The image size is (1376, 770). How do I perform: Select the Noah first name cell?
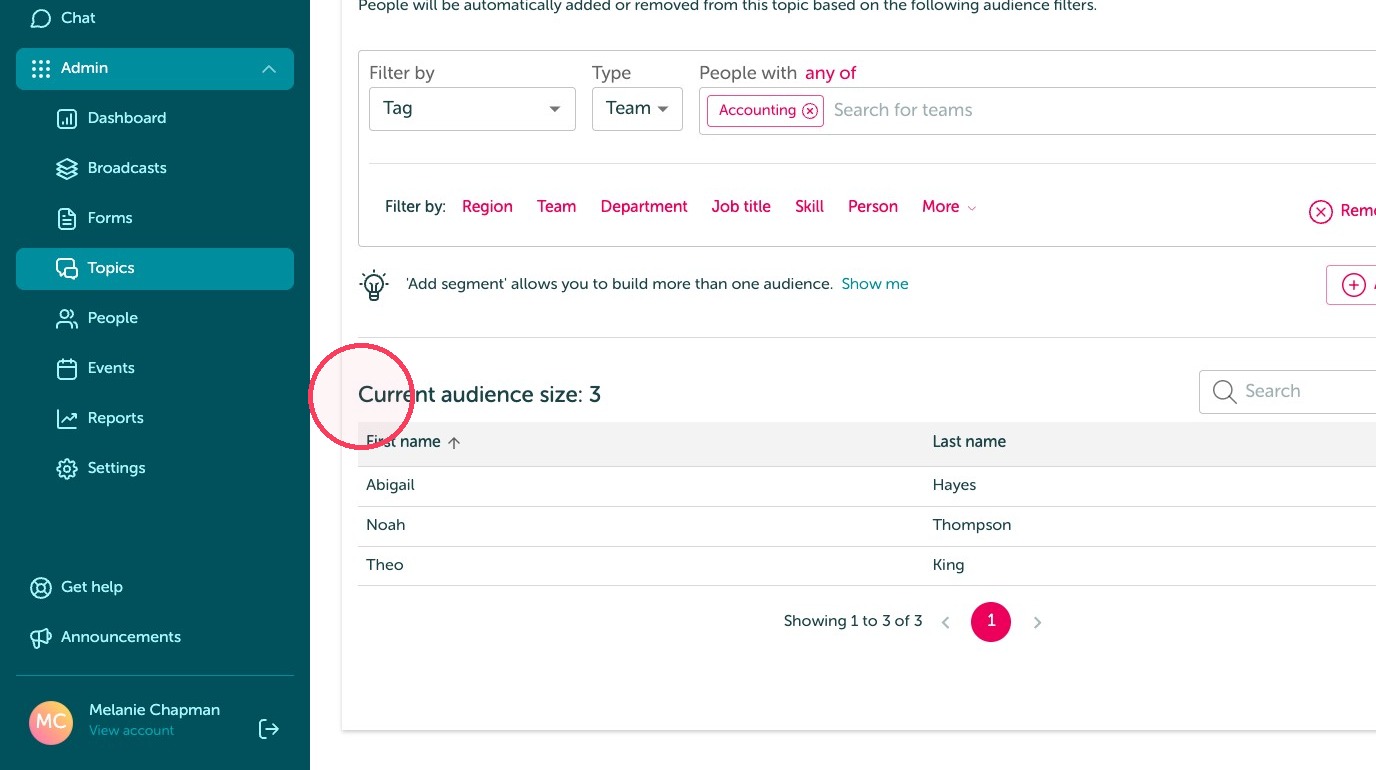385,525
